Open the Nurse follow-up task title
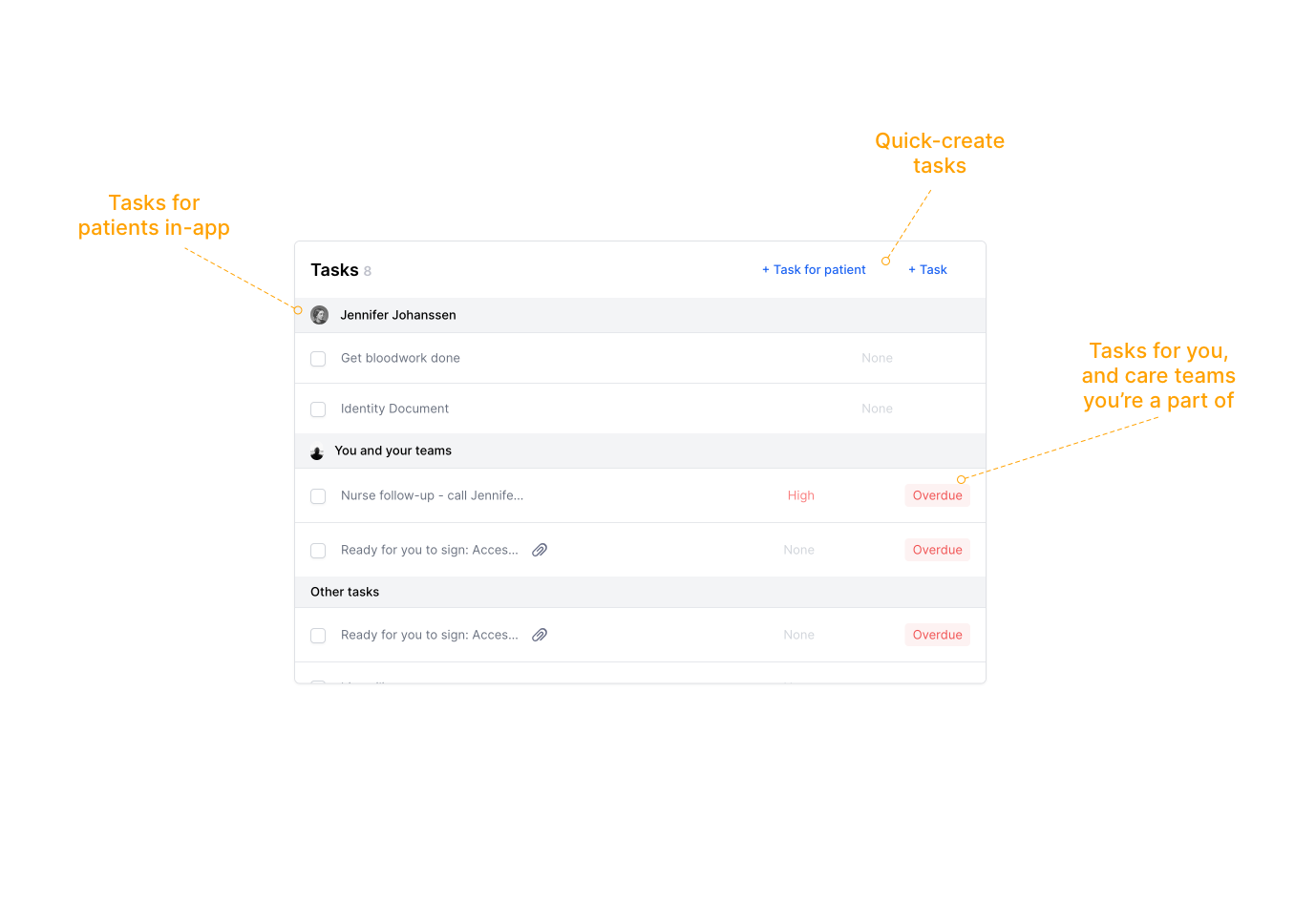The image size is (1316, 923). [x=432, y=495]
